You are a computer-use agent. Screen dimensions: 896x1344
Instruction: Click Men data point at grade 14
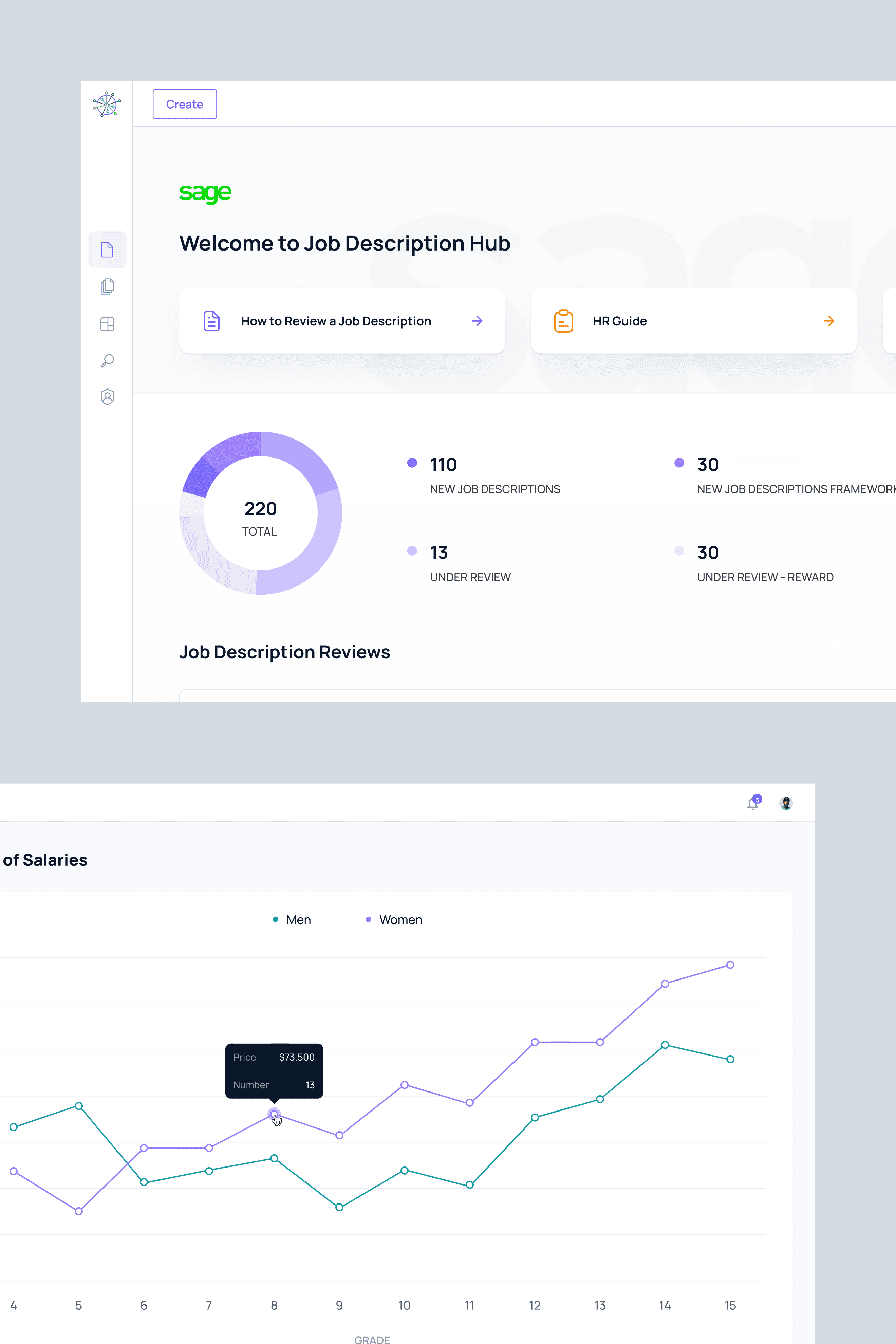click(665, 1045)
